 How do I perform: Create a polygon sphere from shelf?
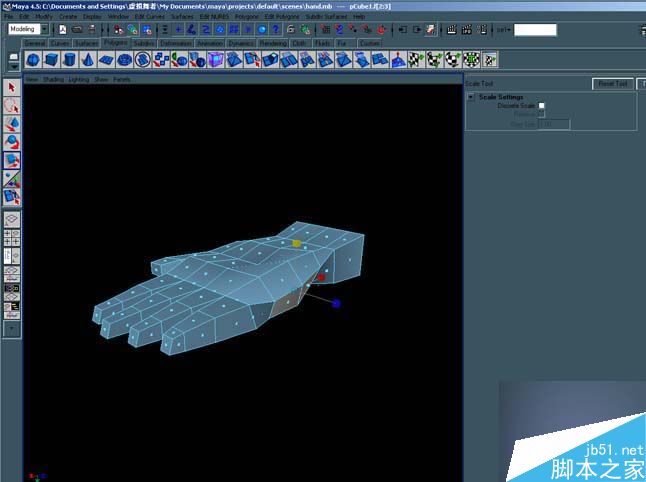(33, 60)
